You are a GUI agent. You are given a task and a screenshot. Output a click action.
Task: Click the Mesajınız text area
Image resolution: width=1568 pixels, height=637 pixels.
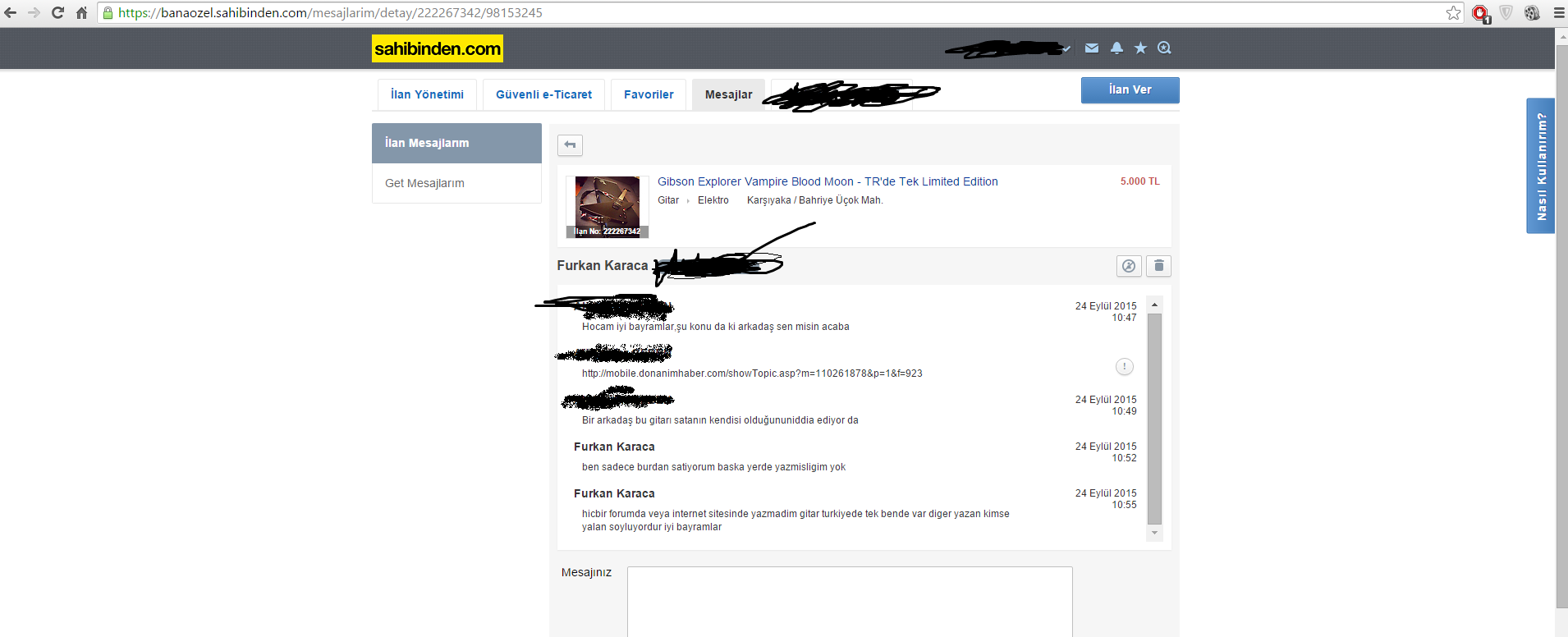[850, 602]
